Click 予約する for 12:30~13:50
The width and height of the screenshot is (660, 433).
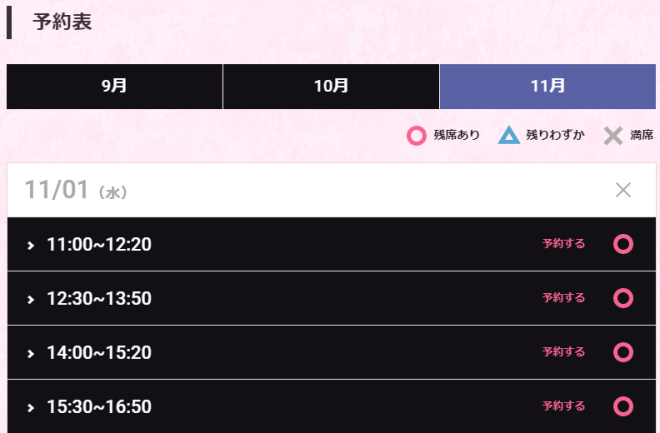coord(563,298)
